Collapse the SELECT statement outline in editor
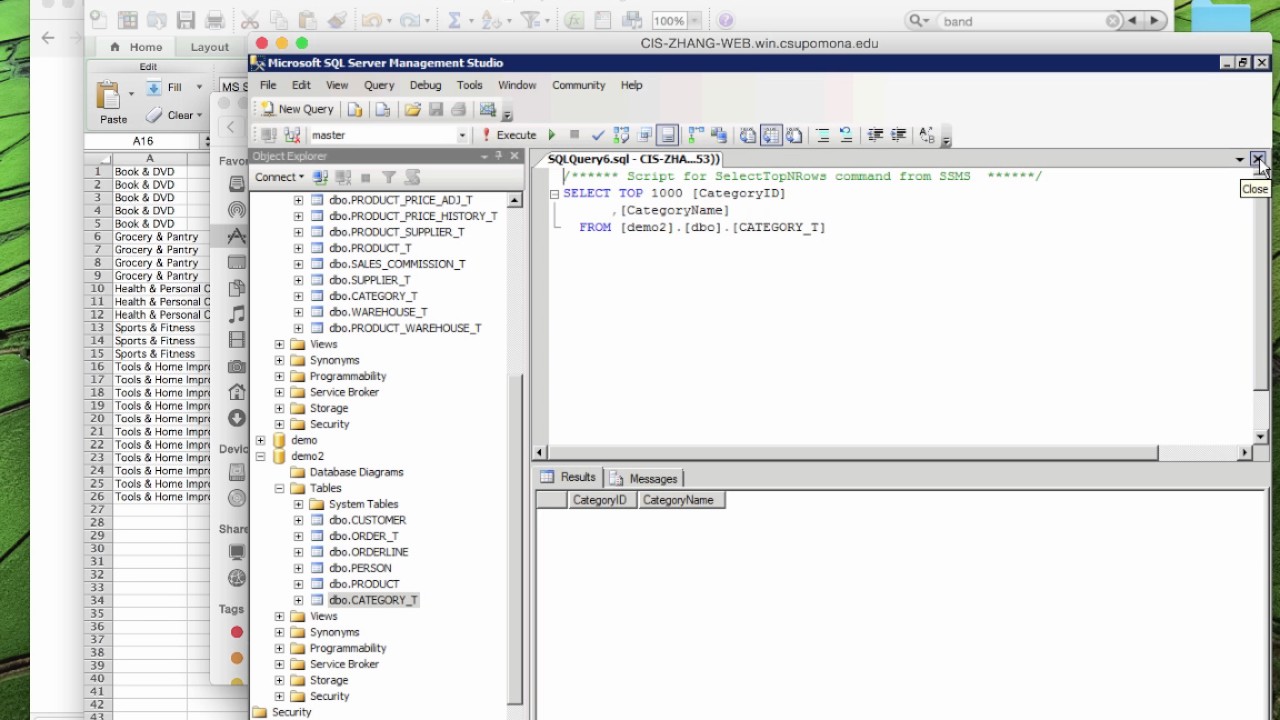 pyautogui.click(x=554, y=194)
